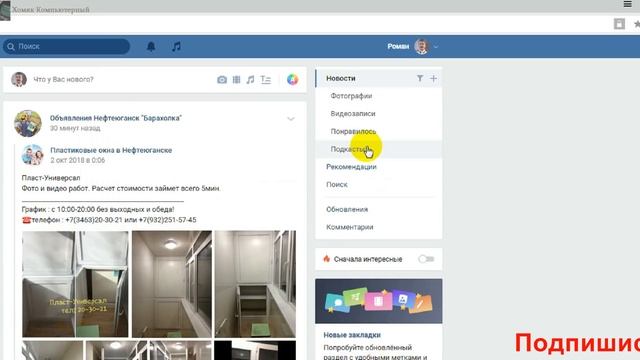Open Объявления Нефтеюганск "Барахолка" group link
The image size is (640, 360).
pos(116,118)
